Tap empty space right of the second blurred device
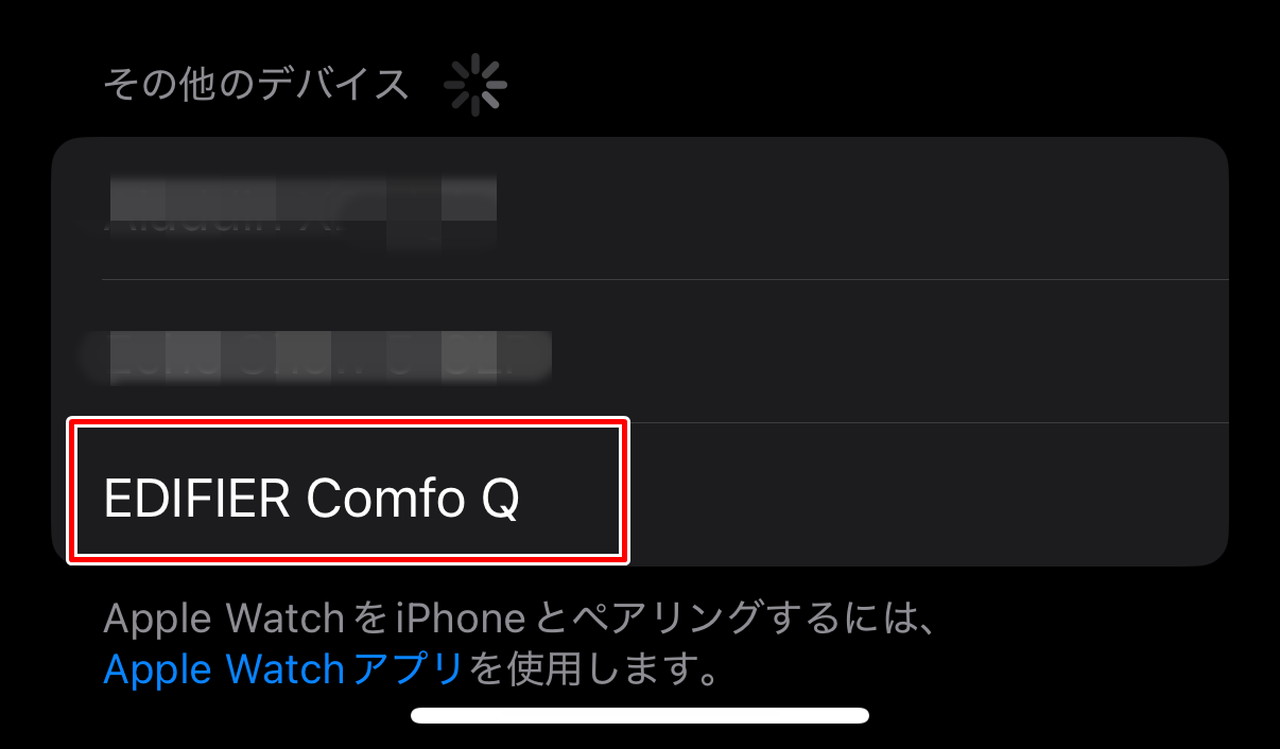This screenshot has height=749, width=1280. 888,351
